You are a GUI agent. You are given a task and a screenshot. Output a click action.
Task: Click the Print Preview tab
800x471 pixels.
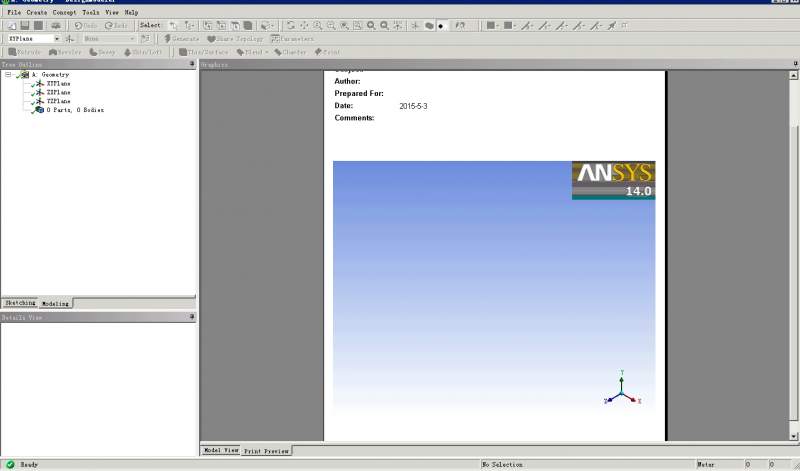[x=266, y=451]
